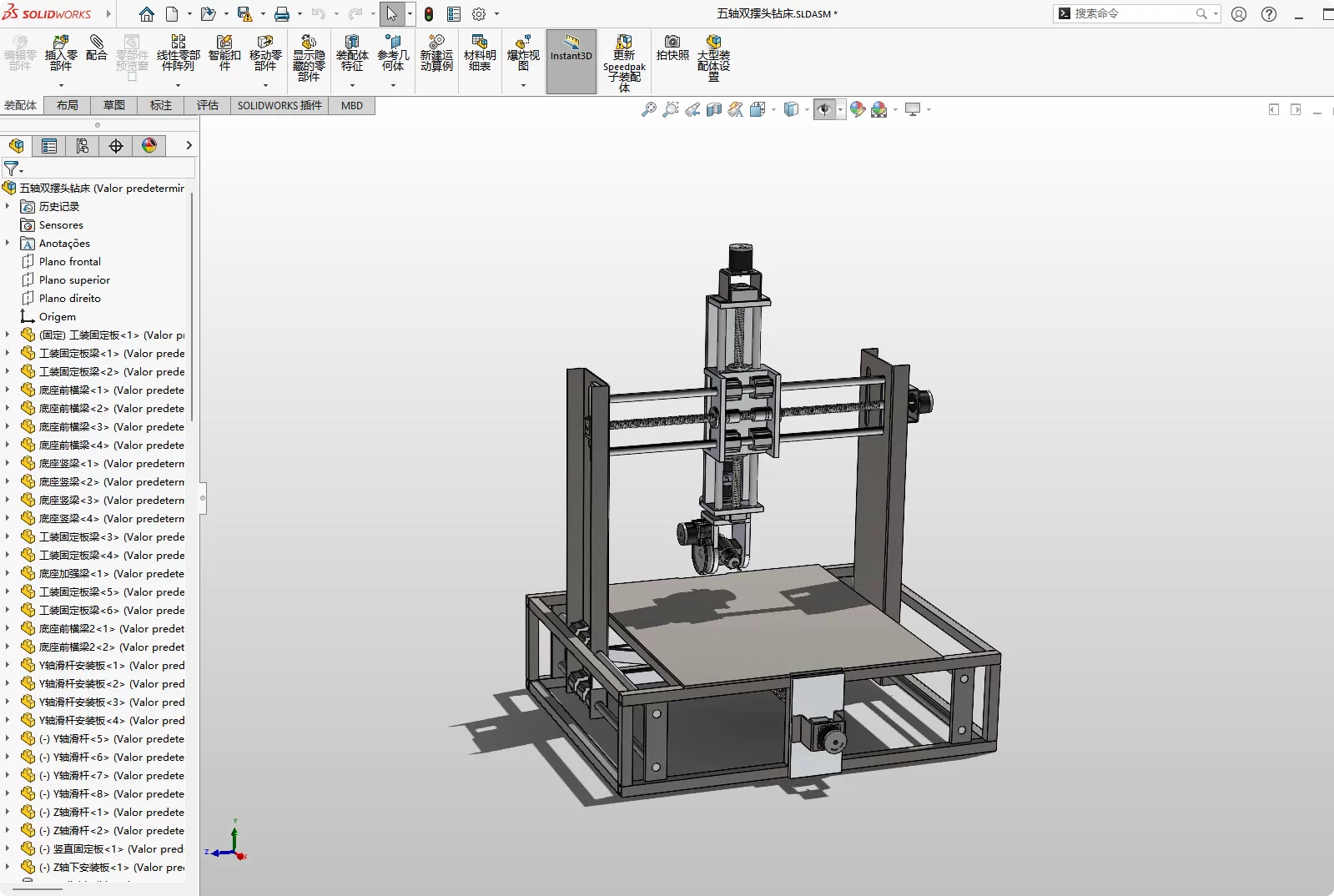Expand the 底座前横梁<1> component node
Image resolution: width=1334 pixels, height=896 pixels.
click(8, 390)
